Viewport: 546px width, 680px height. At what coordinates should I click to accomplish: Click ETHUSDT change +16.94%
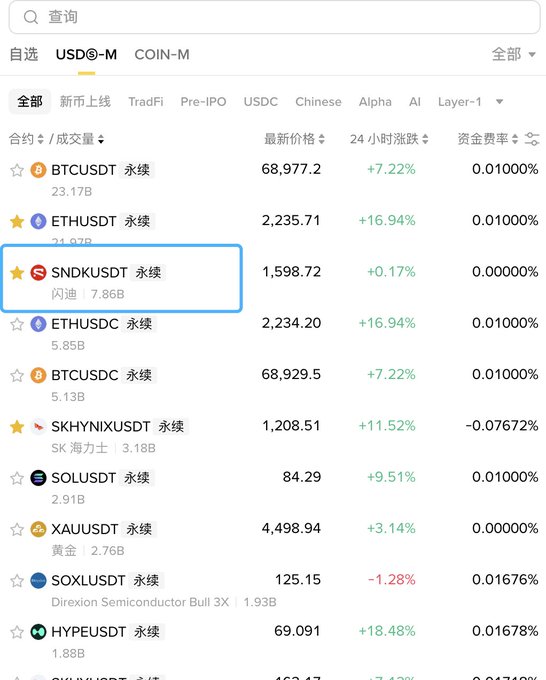(x=387, y=220)
